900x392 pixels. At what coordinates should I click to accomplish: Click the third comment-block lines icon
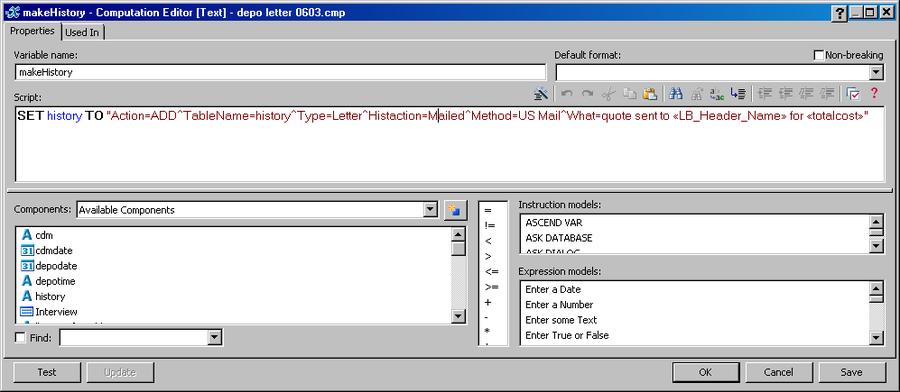point(806,94)
